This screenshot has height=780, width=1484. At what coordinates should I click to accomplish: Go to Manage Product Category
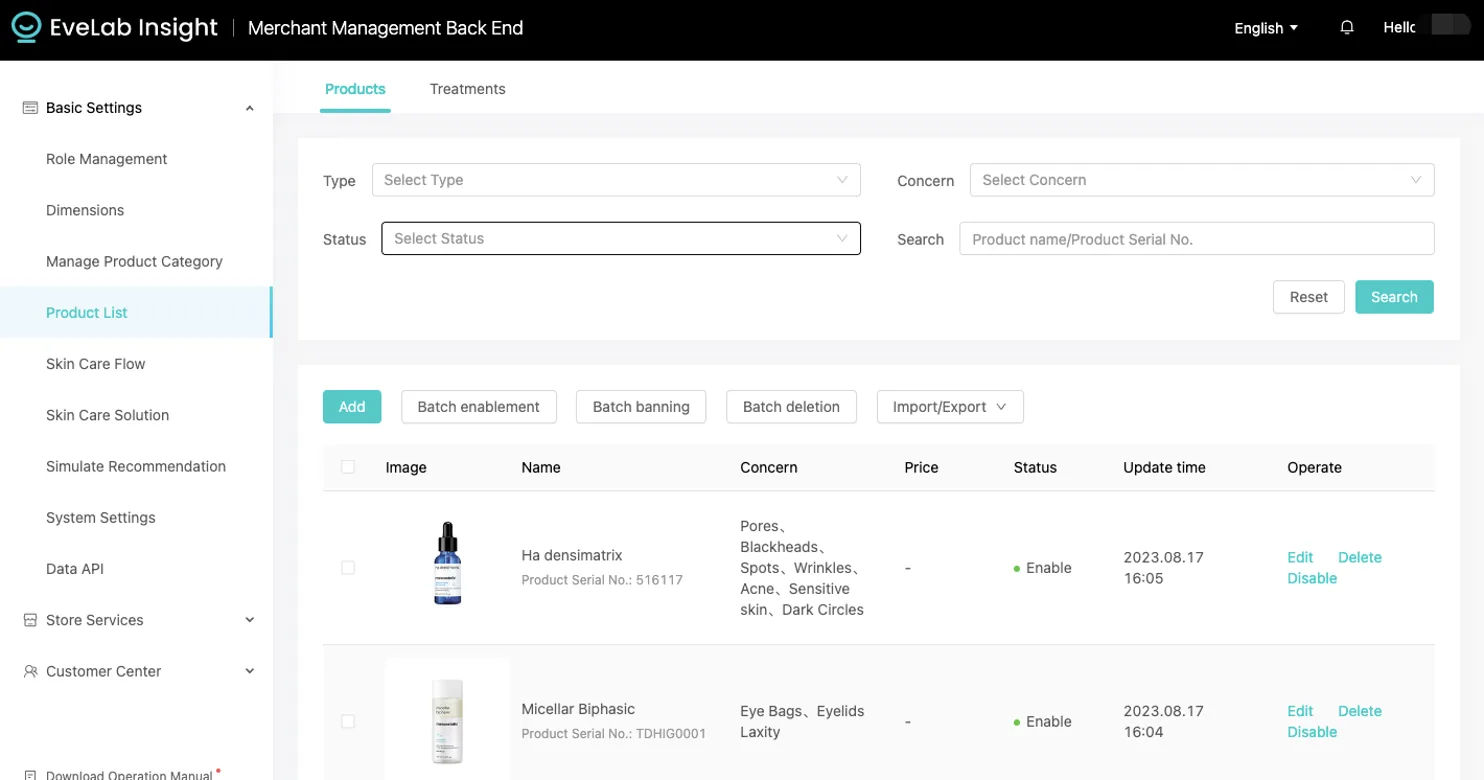point(136,261)
